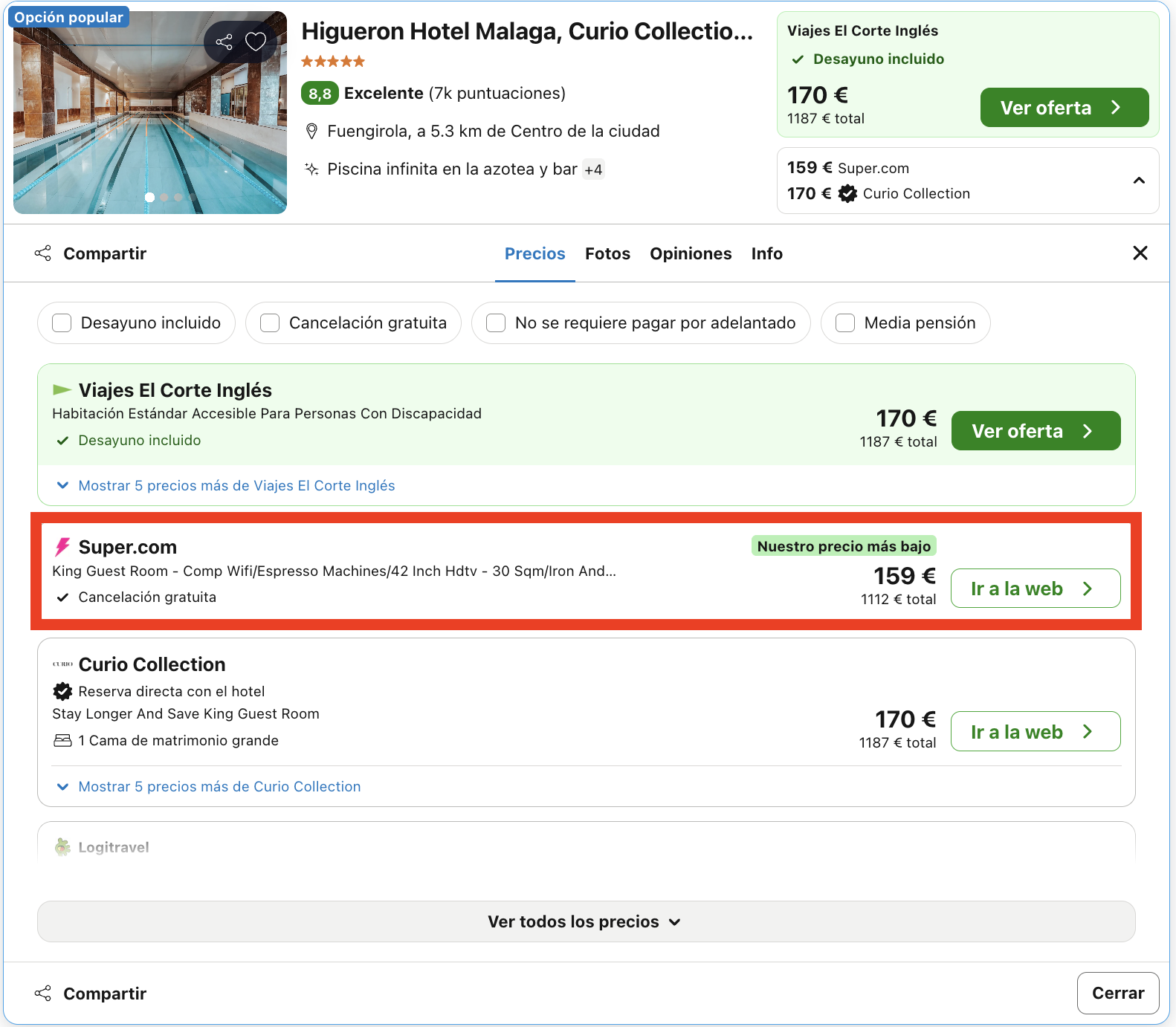Screen dimensions: 1176x1027
Task: Click the bed icon beside 1 Cama de matrimonio
Action: tap(62, 741)
